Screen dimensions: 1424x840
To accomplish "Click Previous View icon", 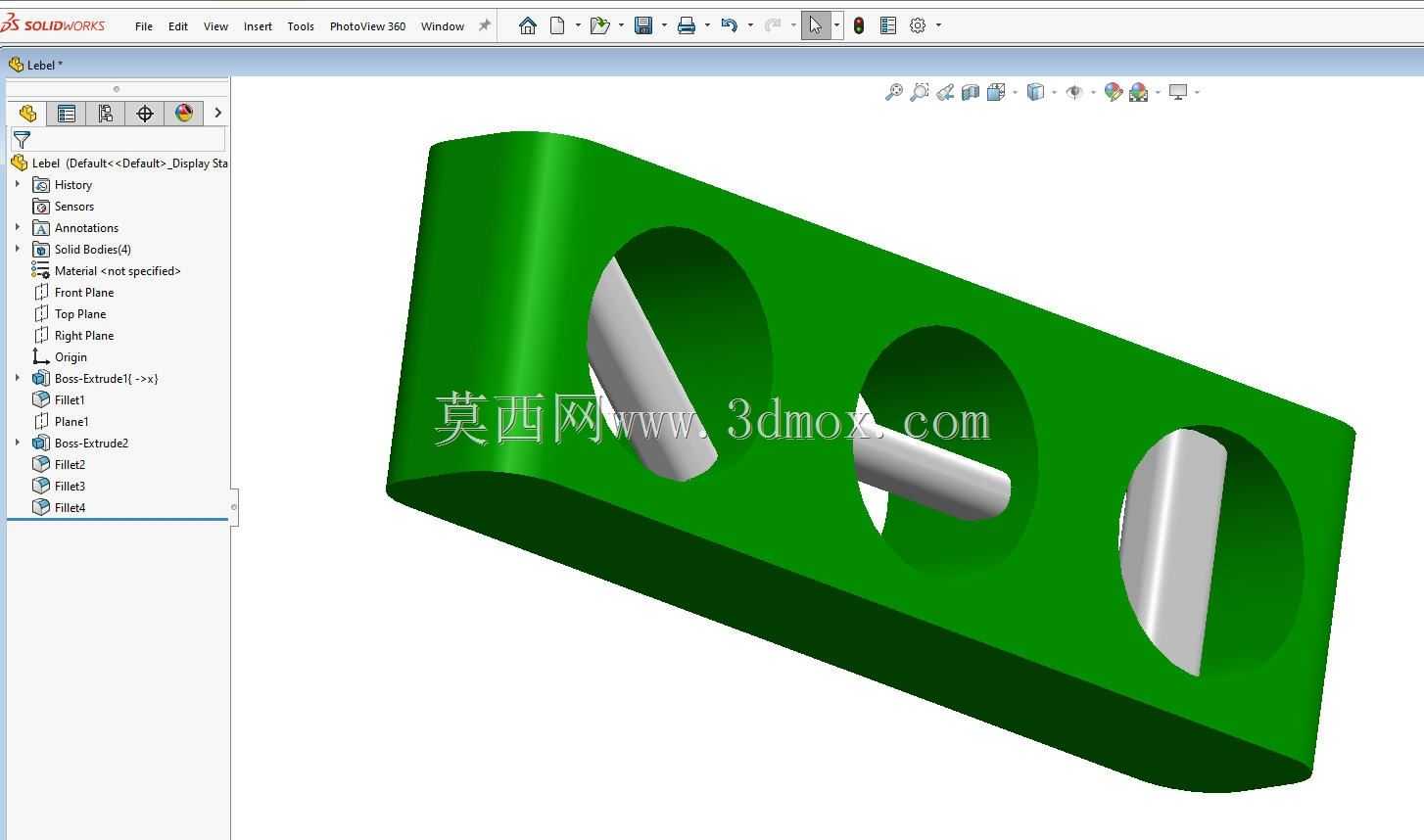I will pos(945,92).
